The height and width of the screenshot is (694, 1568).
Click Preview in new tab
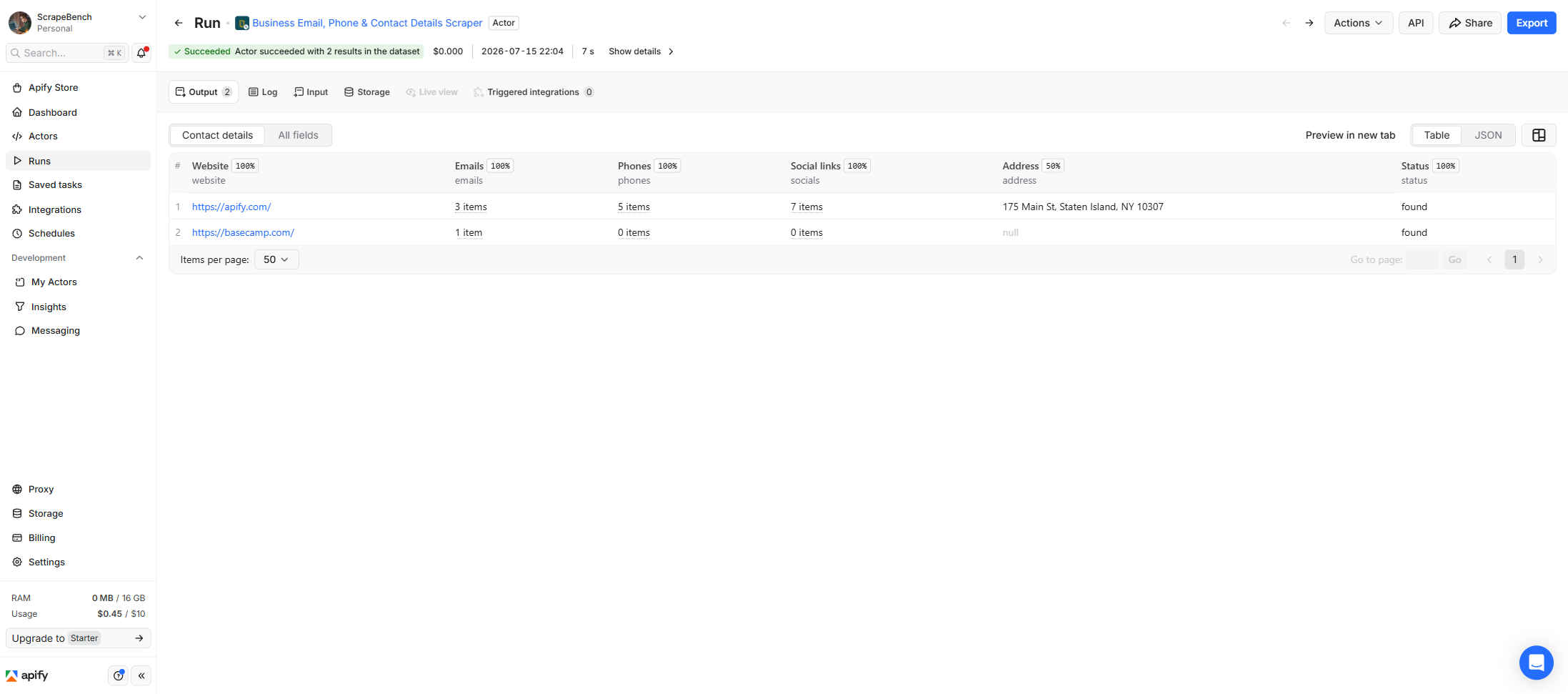coord(1350,135)
